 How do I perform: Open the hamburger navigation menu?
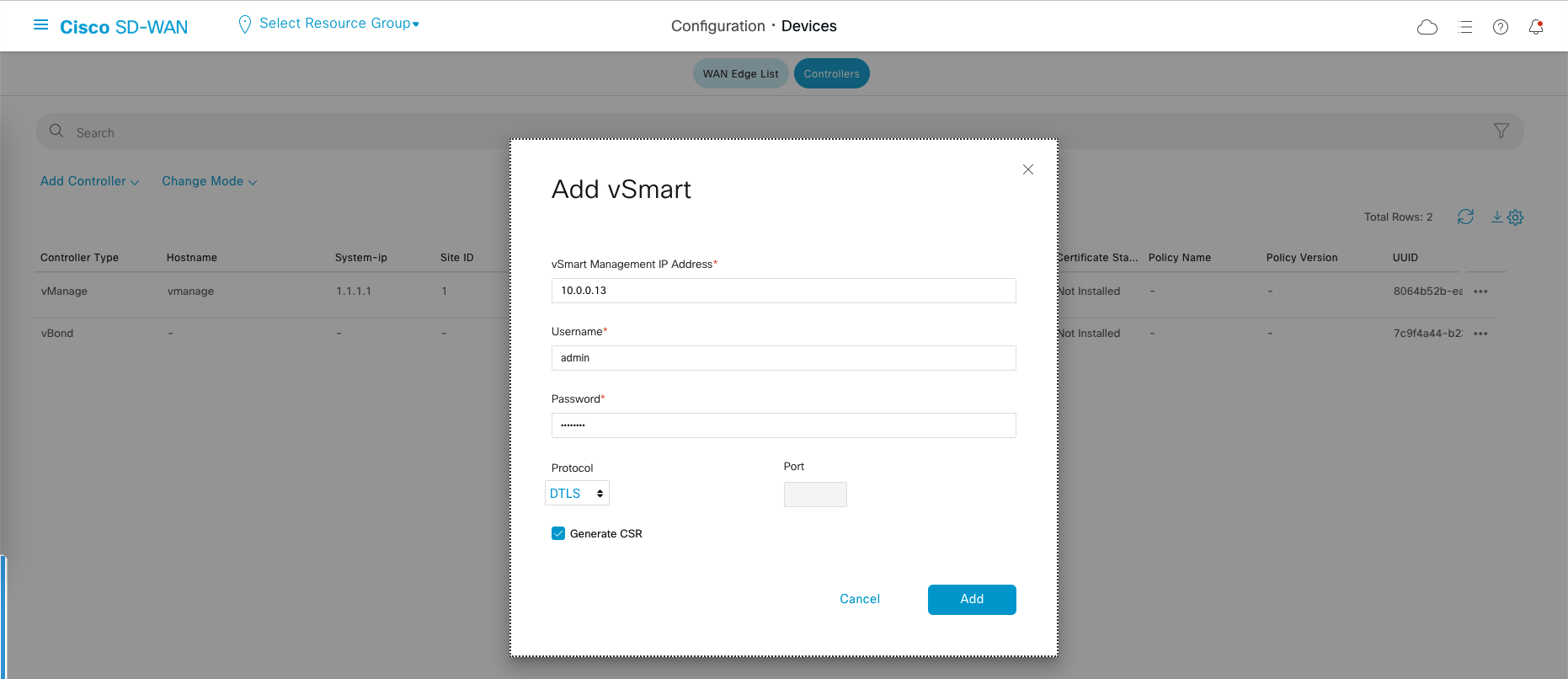click(40, 25)
